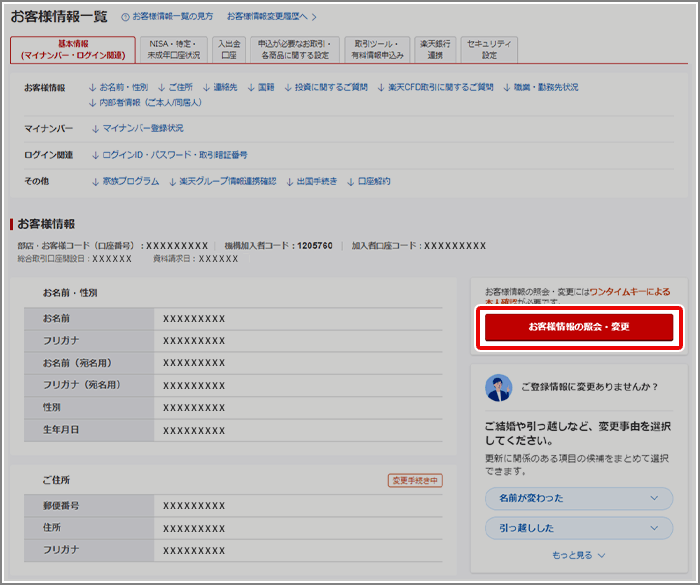
Task: Select the 基本情報 (マイナンバー・ログイン関連) tab
Action: pos(73,50)
